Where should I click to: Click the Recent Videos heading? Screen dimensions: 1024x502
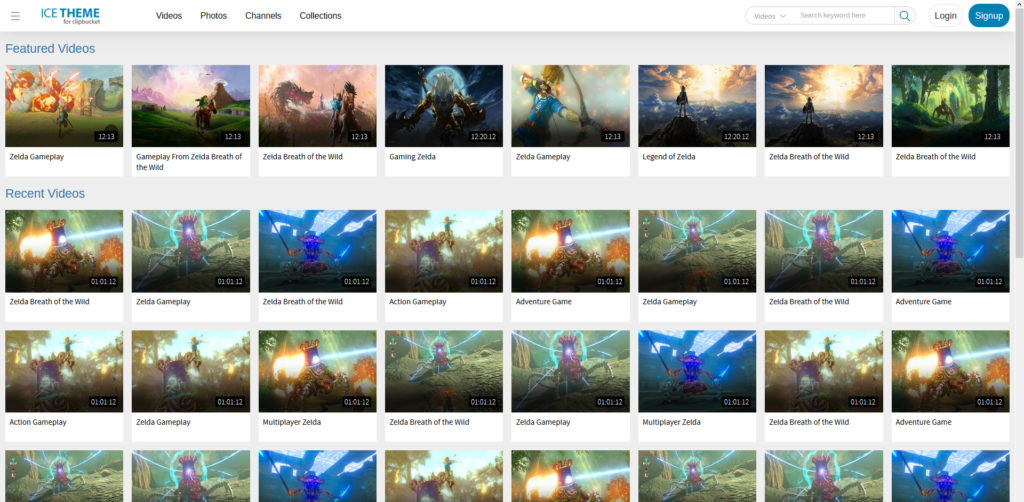45,193
